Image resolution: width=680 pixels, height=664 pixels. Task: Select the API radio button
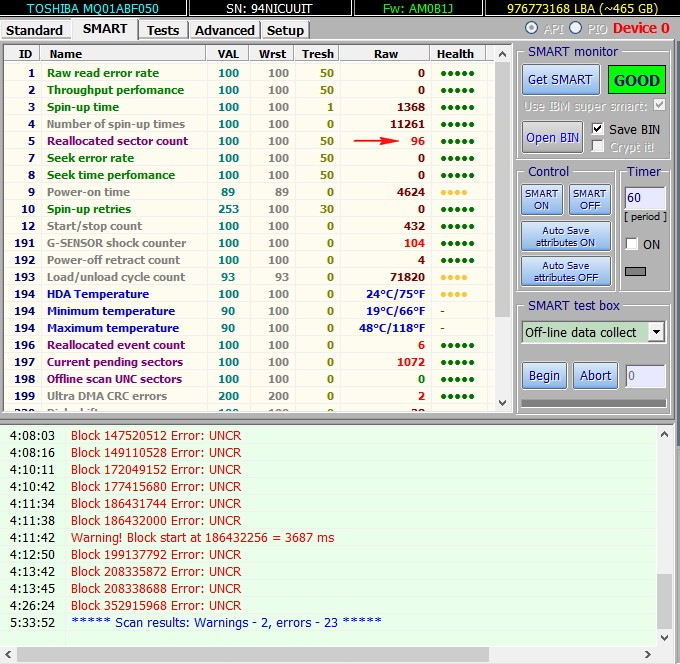click(x=530, y=28)
